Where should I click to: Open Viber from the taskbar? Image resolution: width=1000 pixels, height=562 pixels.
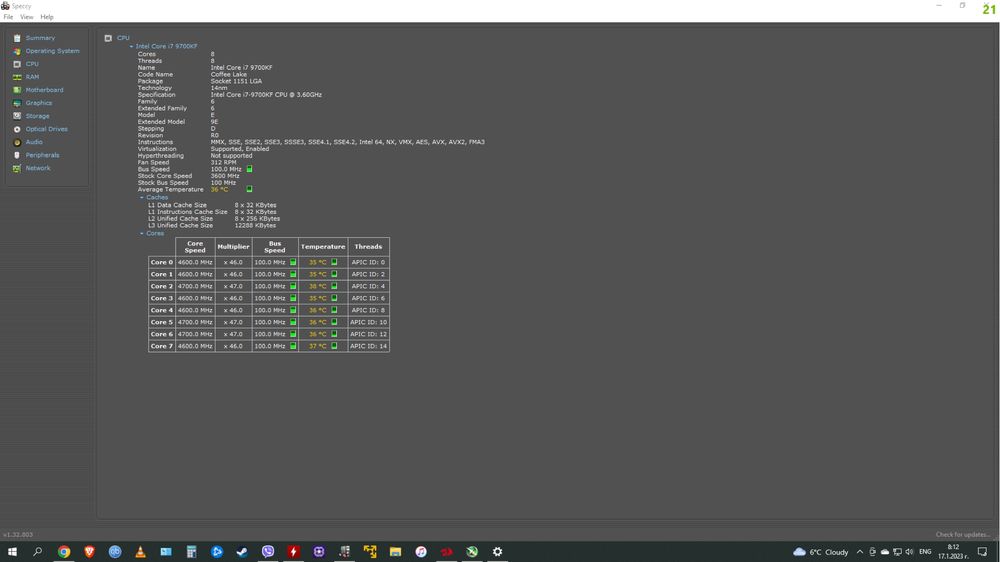click(x=268, y=552)
